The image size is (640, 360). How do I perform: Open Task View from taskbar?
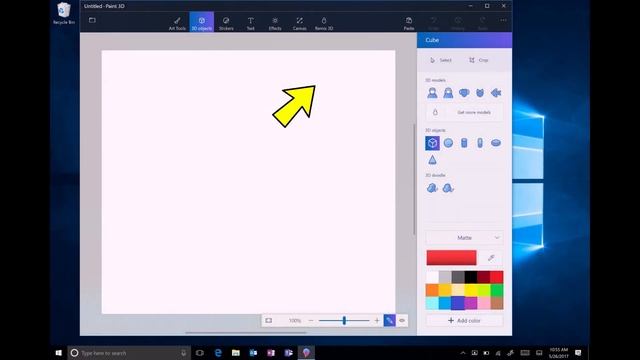click(200, 353)
